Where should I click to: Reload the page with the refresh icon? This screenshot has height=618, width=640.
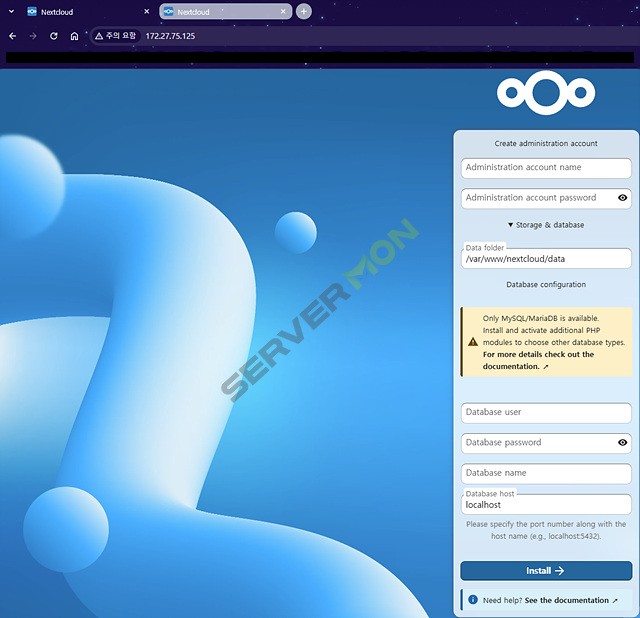point(53,36)
